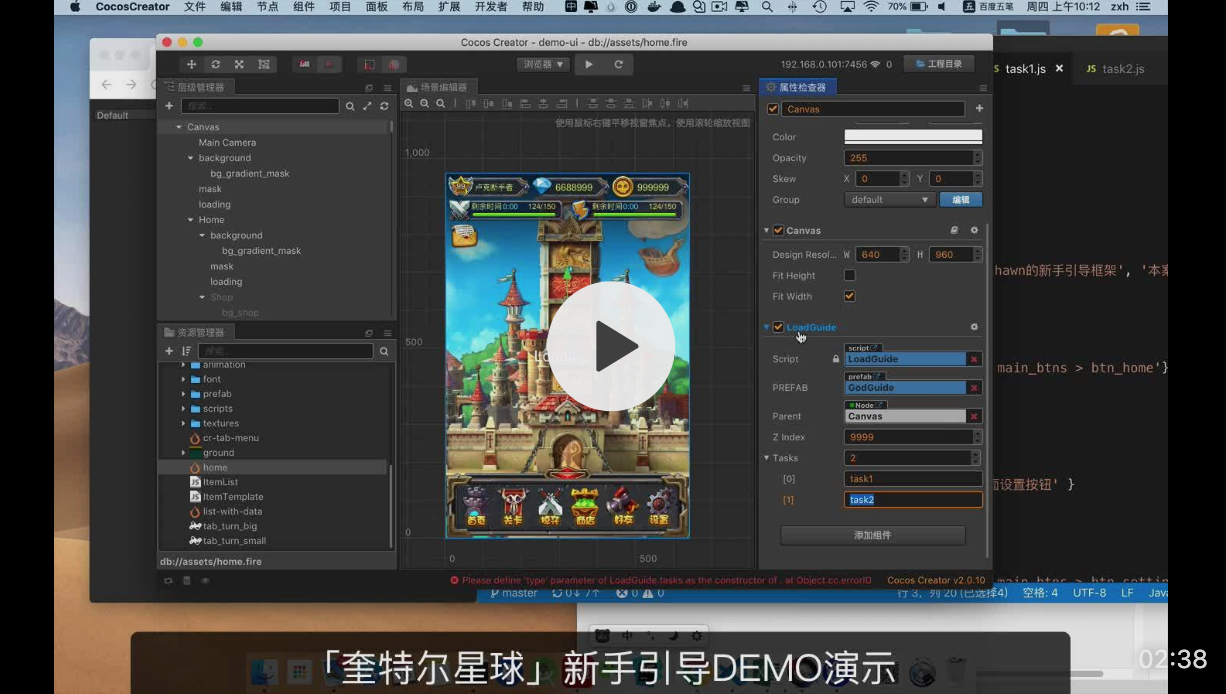The width and height of the screenshot is (1226, 694).
Task: Toggle the Canvas node active checkbox
Action: (772, 109)
